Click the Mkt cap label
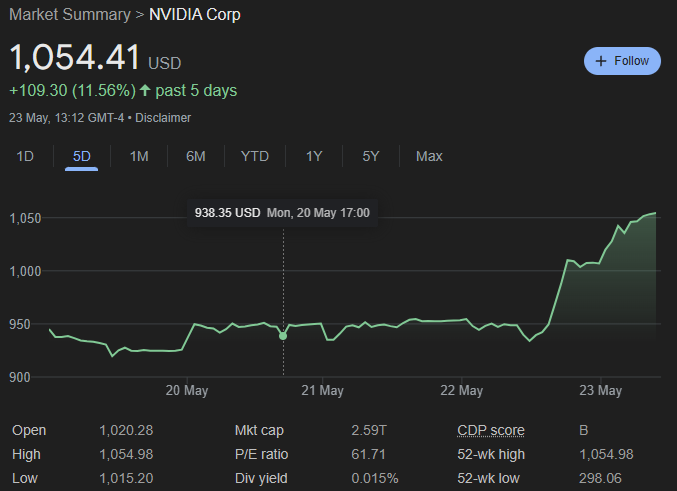 [x=259, y=431]
